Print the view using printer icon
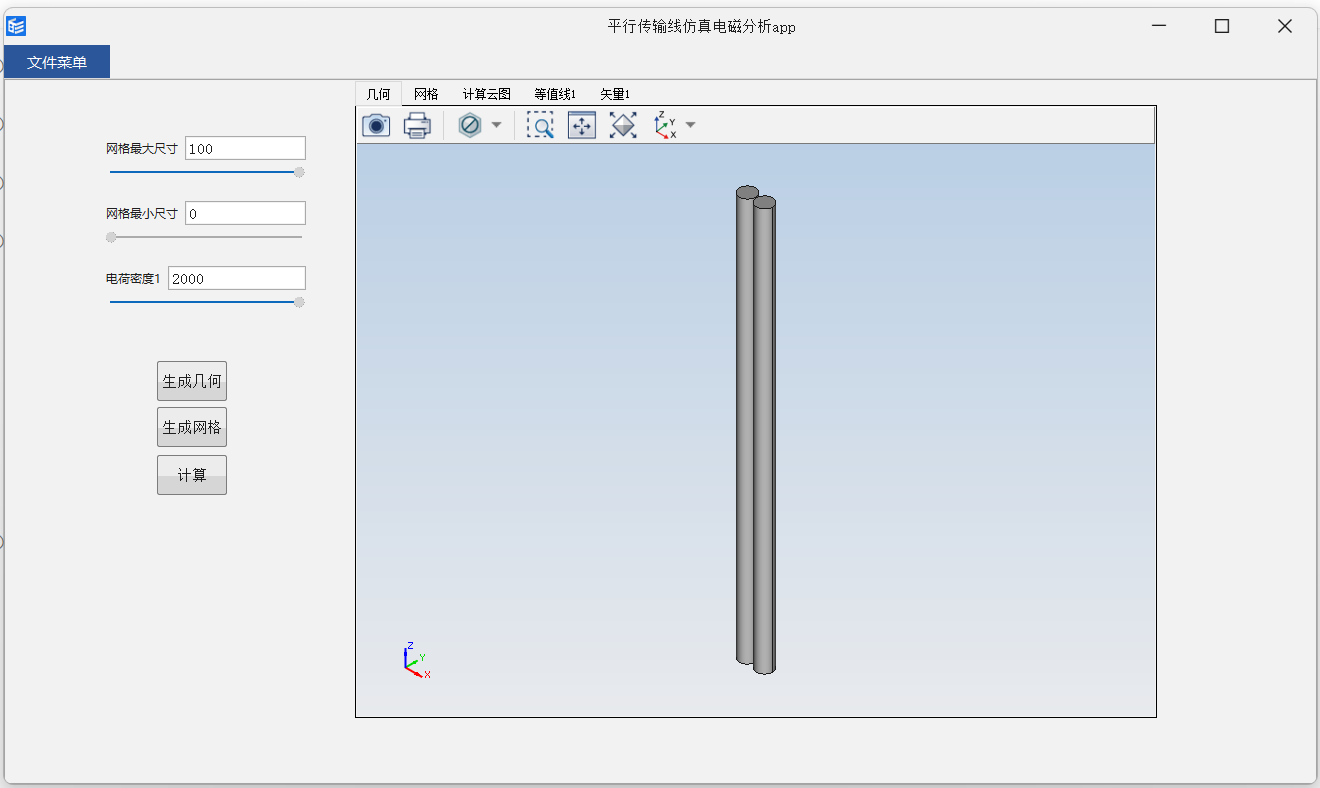 (x=417, y=125)
